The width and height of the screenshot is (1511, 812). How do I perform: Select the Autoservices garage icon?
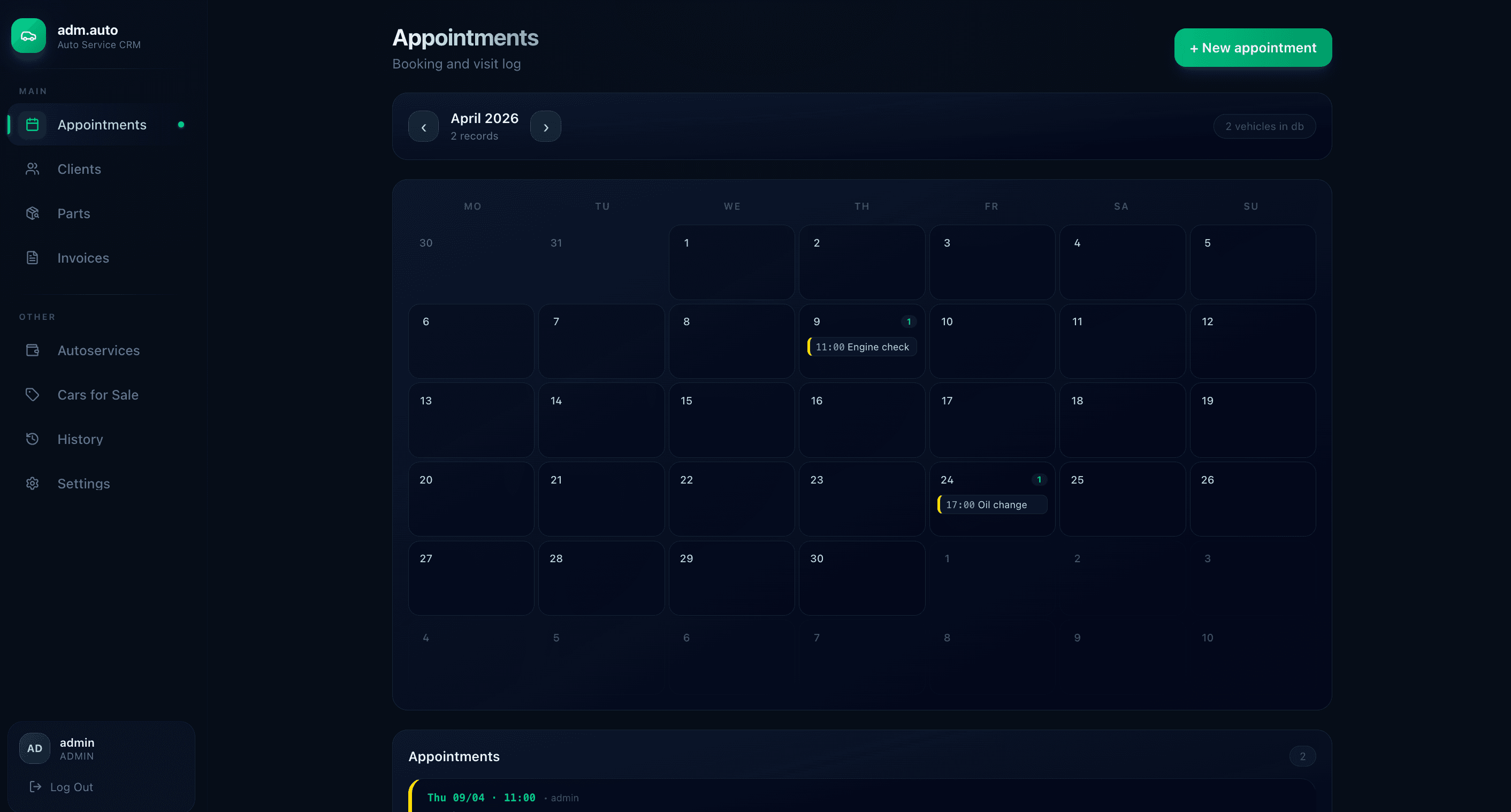[32, 350]
